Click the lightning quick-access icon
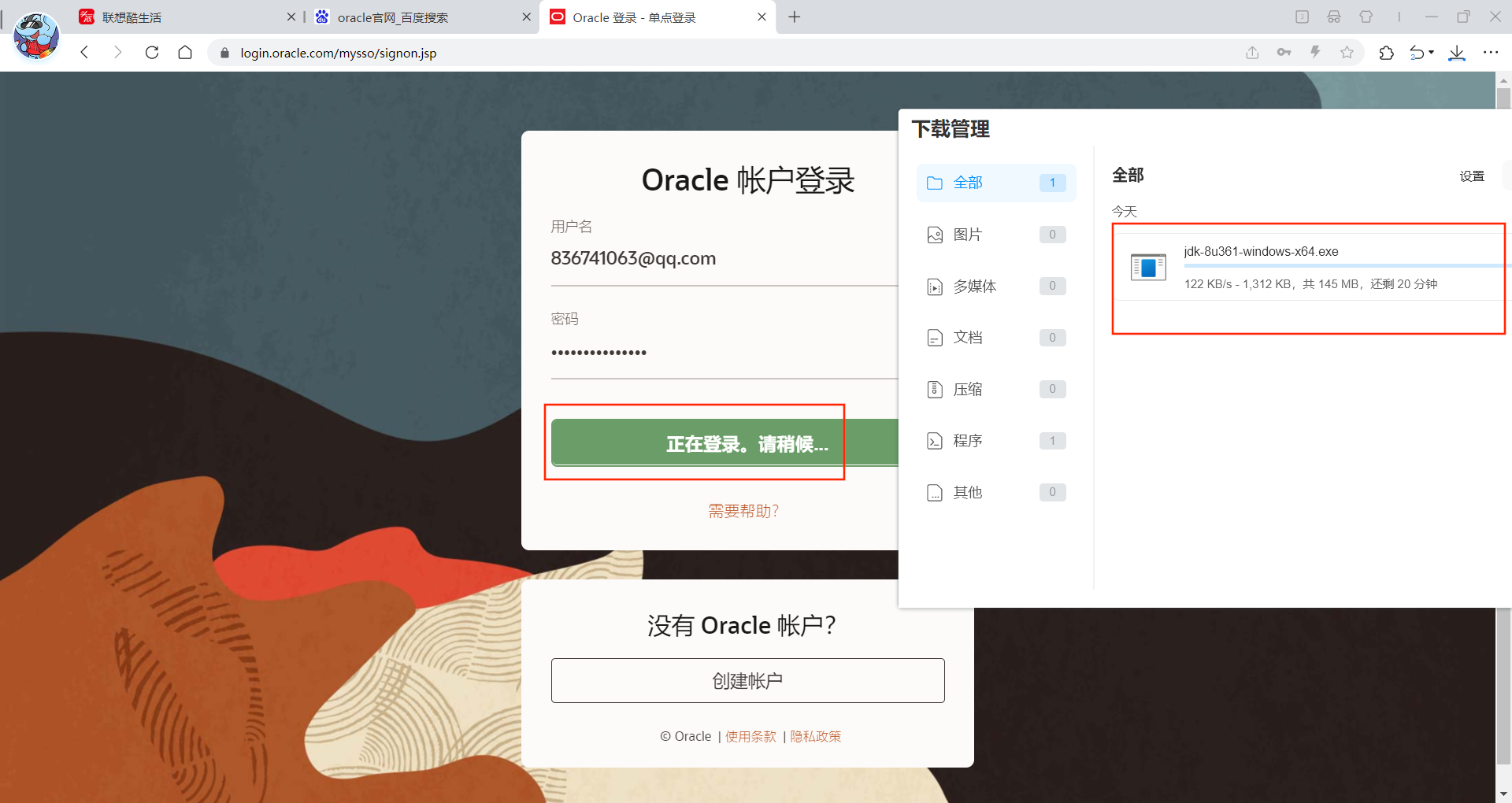 (1315, 53)
